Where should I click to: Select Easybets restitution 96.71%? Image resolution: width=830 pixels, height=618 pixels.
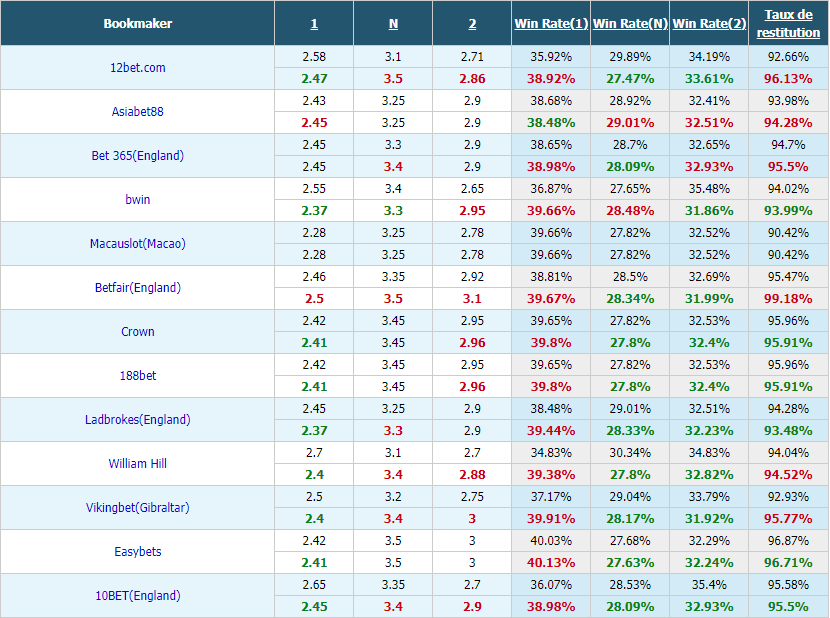click(x=788, y=562)
